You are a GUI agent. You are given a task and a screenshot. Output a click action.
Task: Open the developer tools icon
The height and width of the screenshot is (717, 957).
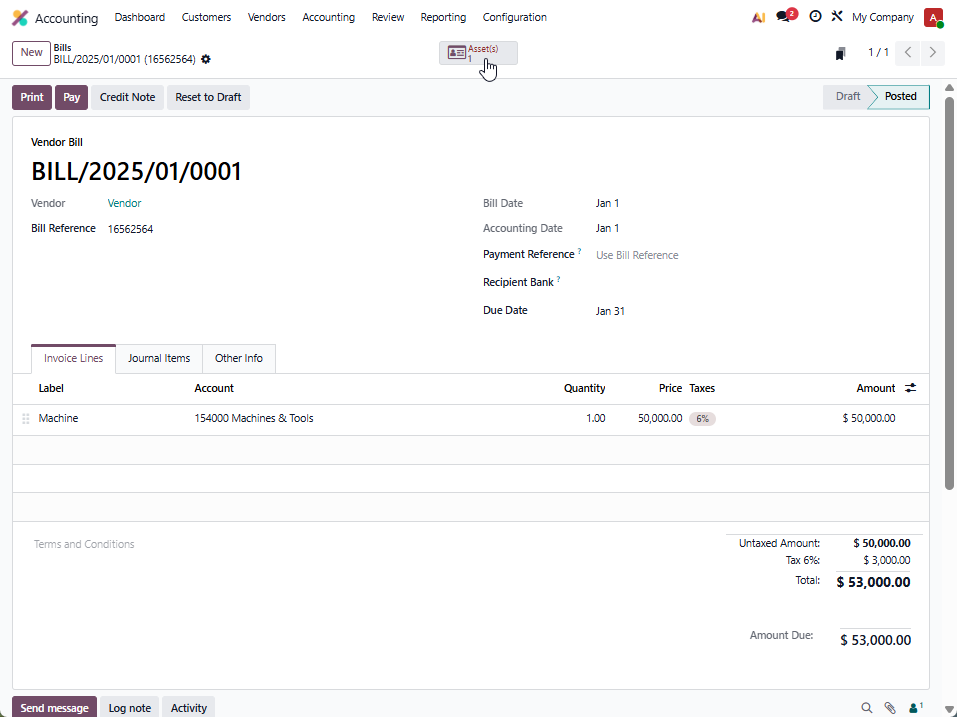tap(837, 17)
